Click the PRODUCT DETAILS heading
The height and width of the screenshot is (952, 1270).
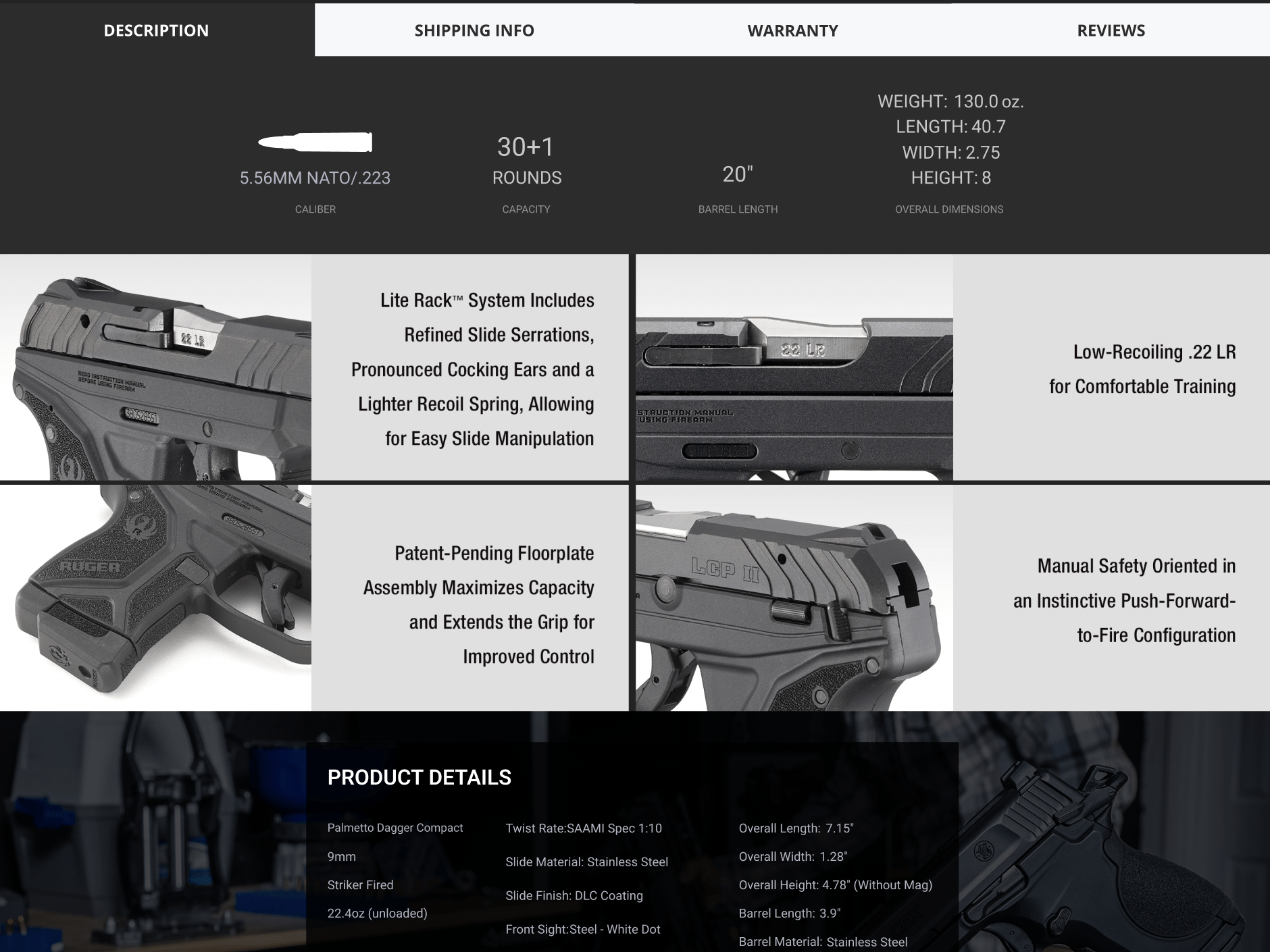(419, 777)
